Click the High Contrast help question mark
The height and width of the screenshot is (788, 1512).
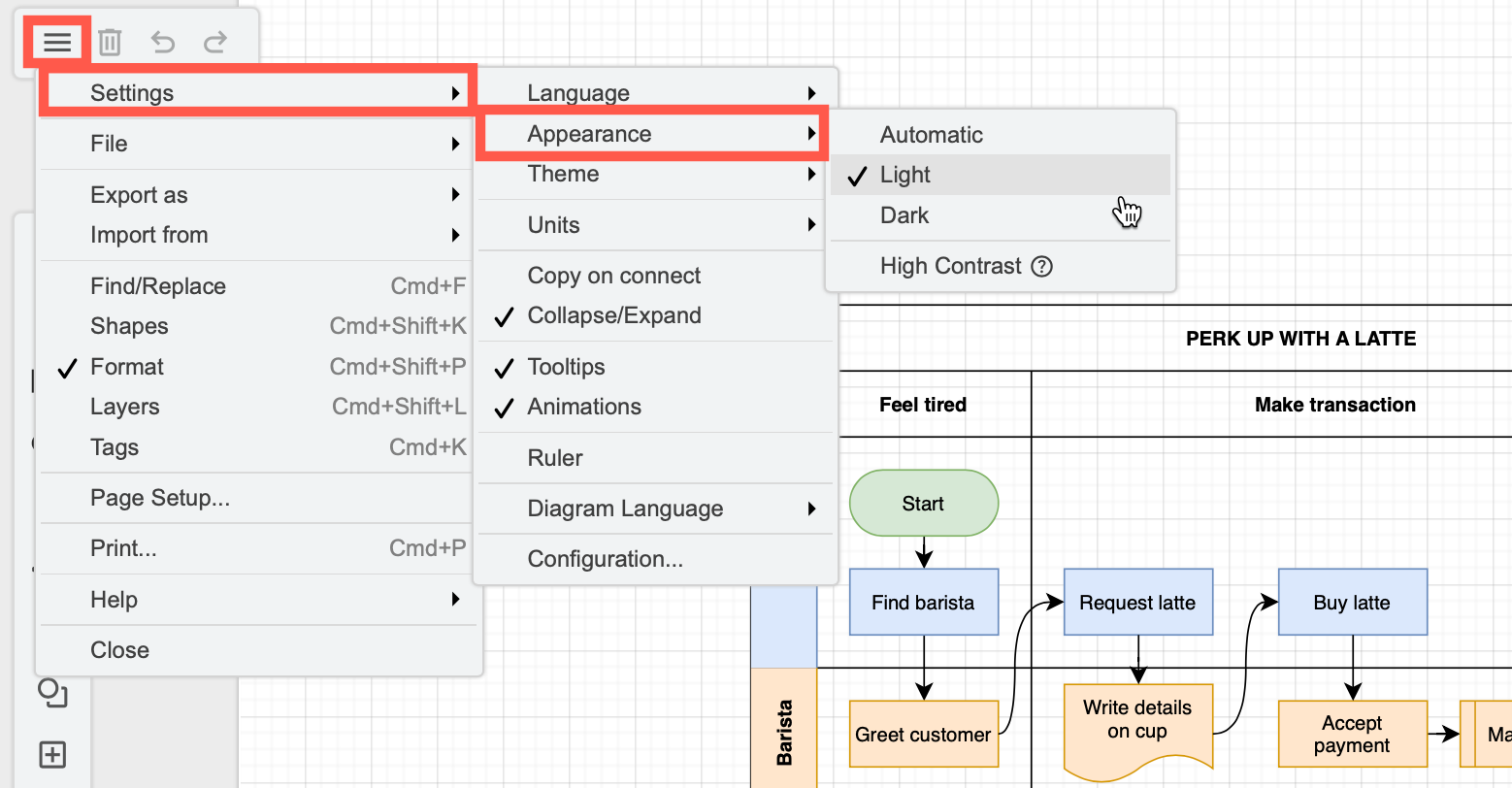pyautogui.click(x=1041, y=266)
